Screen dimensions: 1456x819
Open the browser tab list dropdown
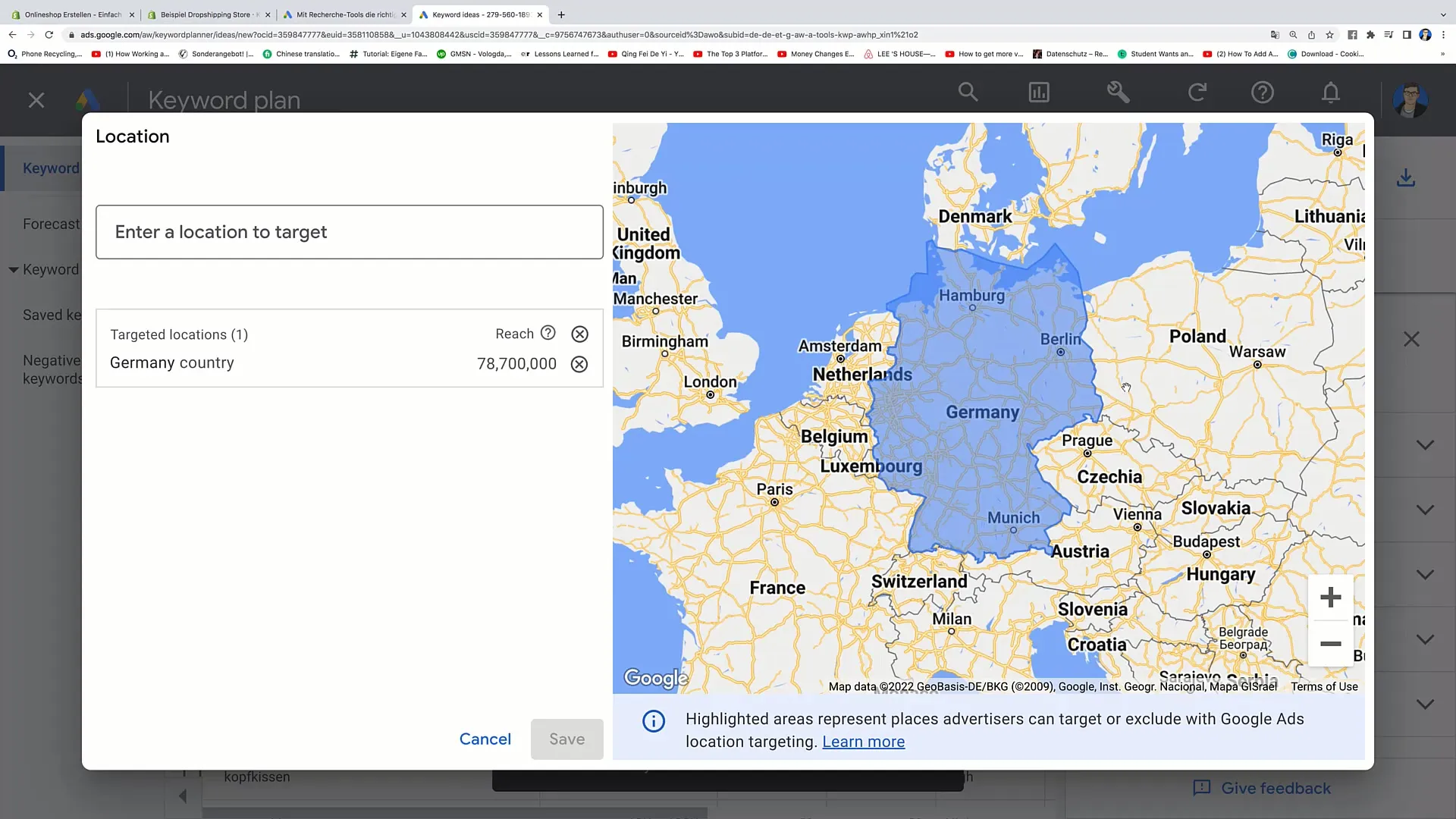click(x=1442, y=14)
